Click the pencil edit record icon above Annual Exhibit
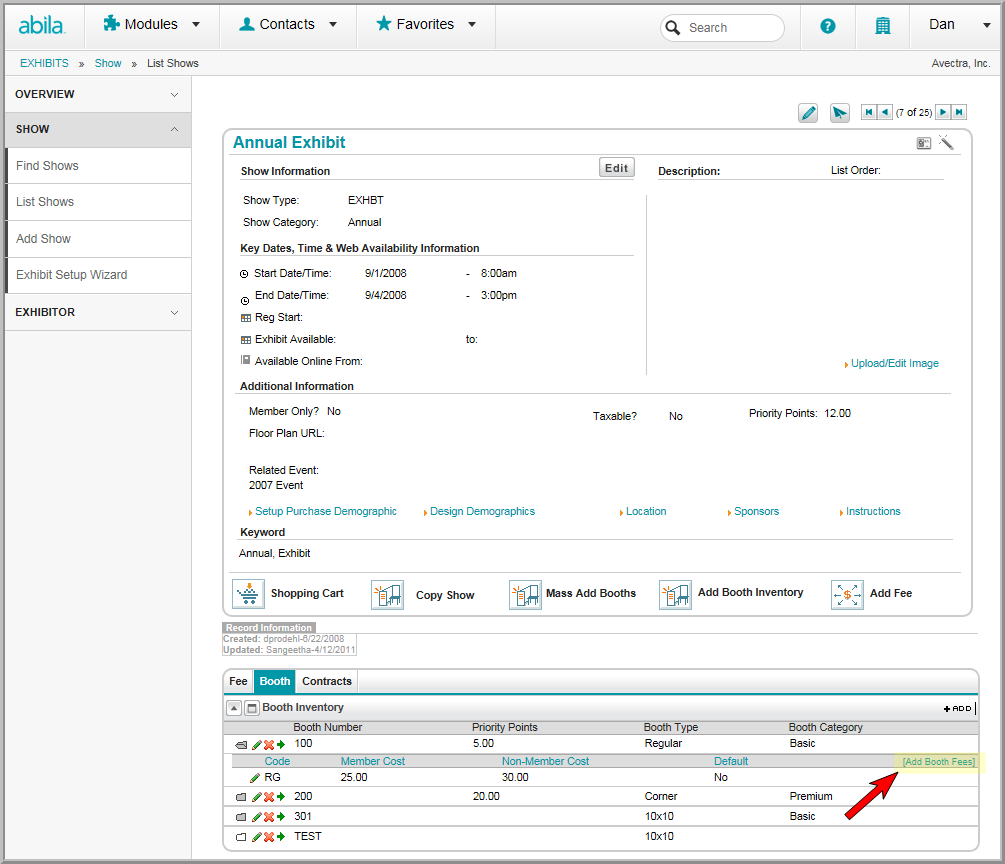 [808, 113]
